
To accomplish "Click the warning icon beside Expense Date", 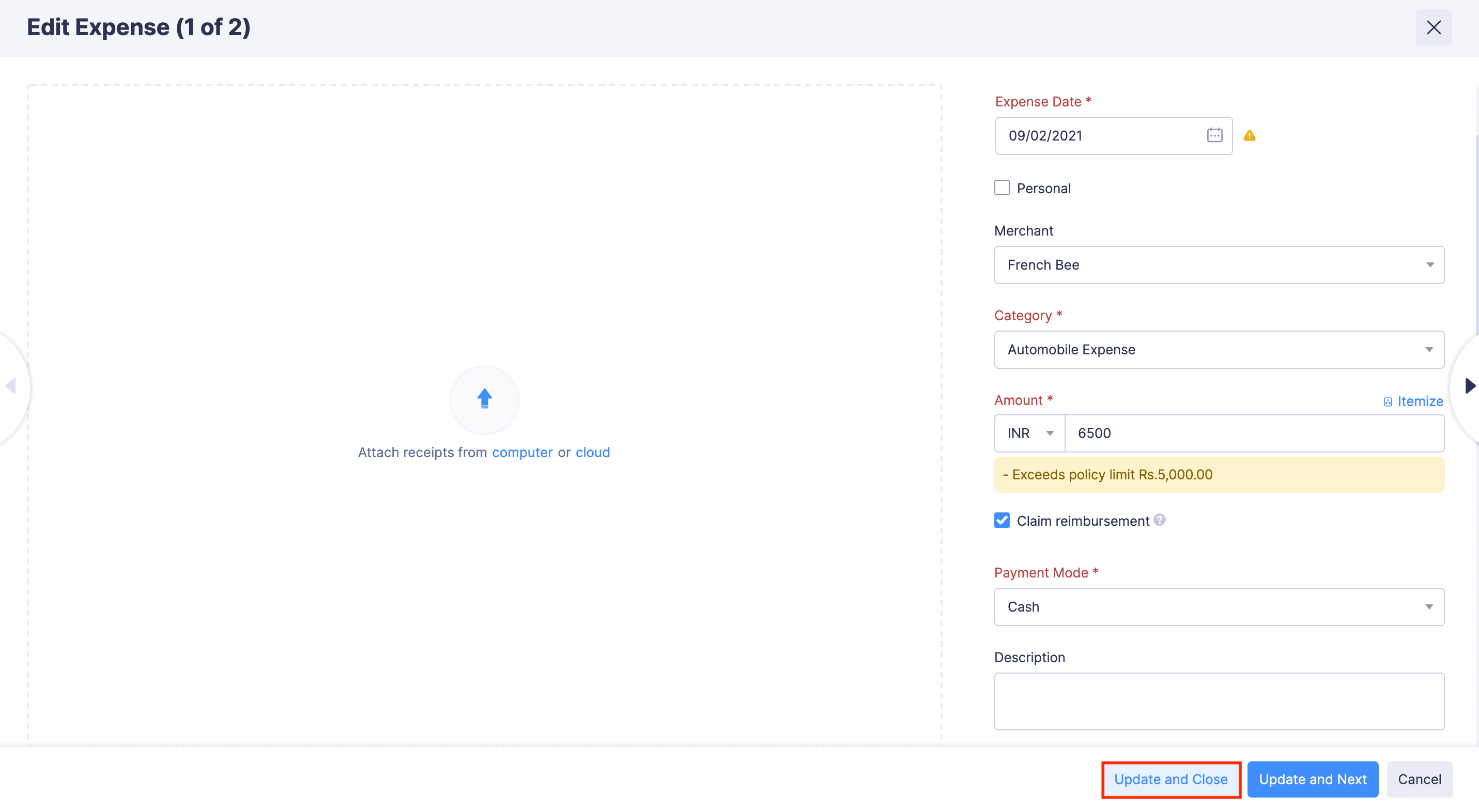I will point(1251,135).
